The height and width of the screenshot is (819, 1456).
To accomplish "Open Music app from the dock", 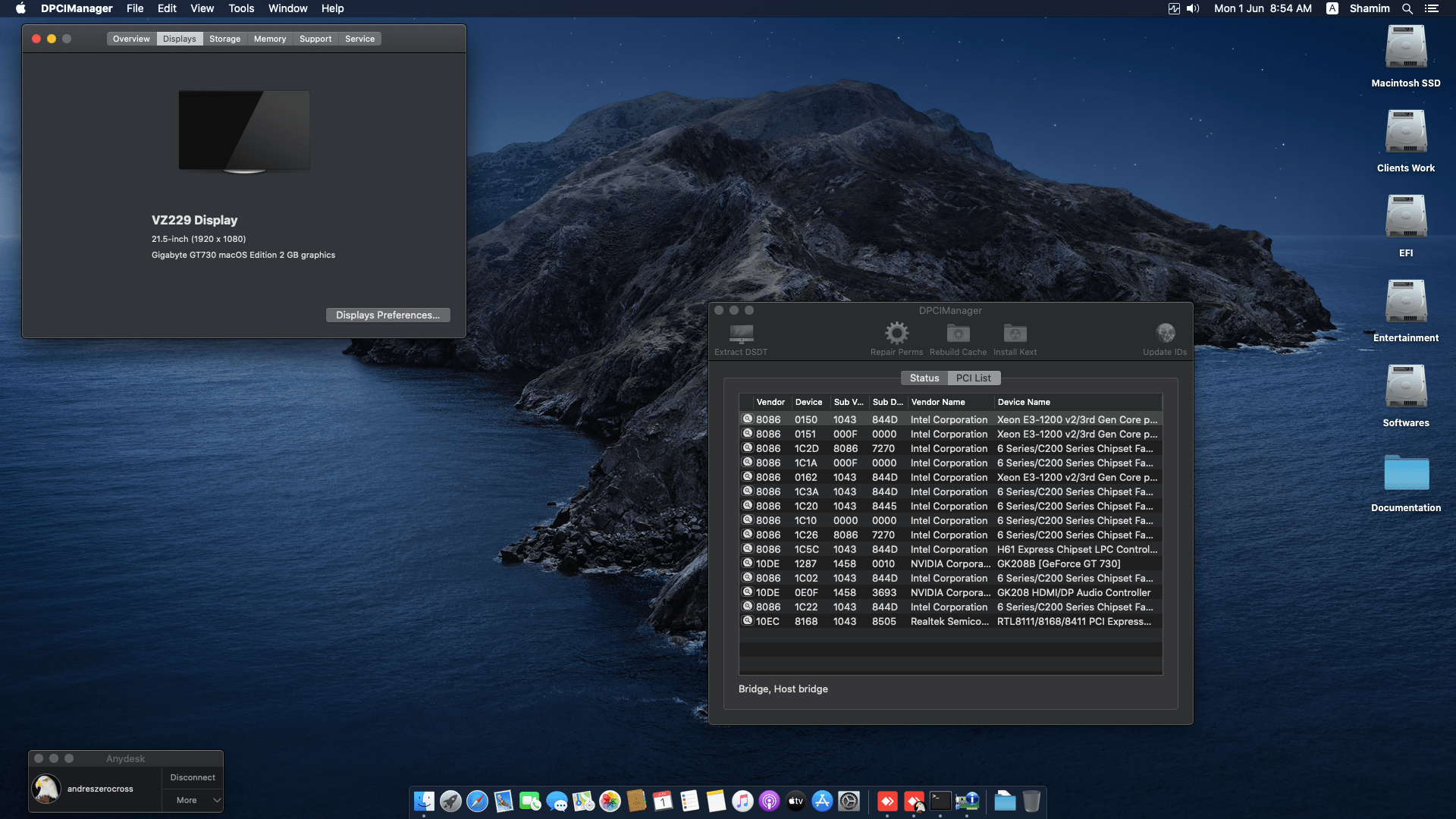I will pyautogui.click(x=742, y=801).
